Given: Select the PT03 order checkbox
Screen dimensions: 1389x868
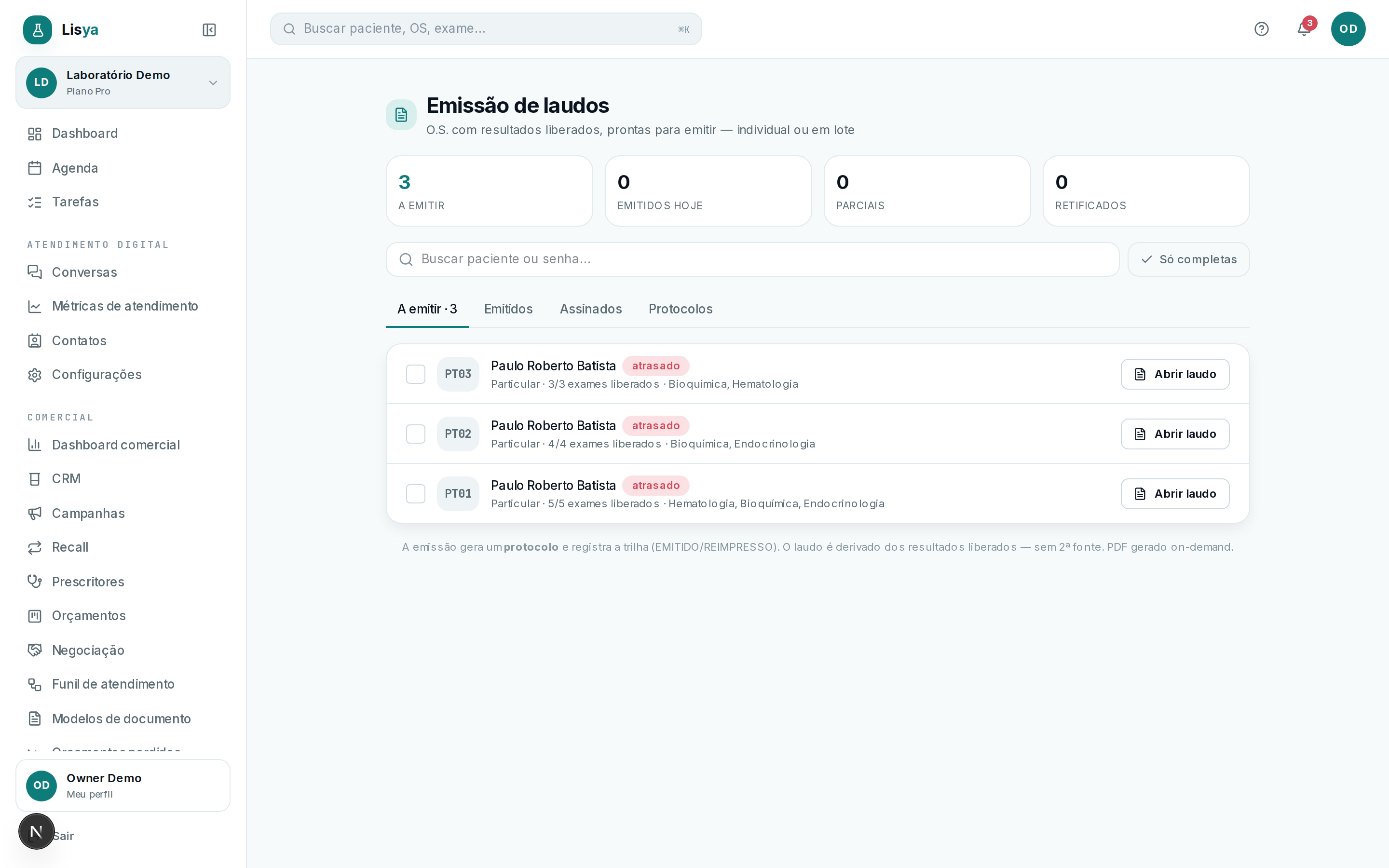Looking at the screenshot, I should (x=416, y=374).
